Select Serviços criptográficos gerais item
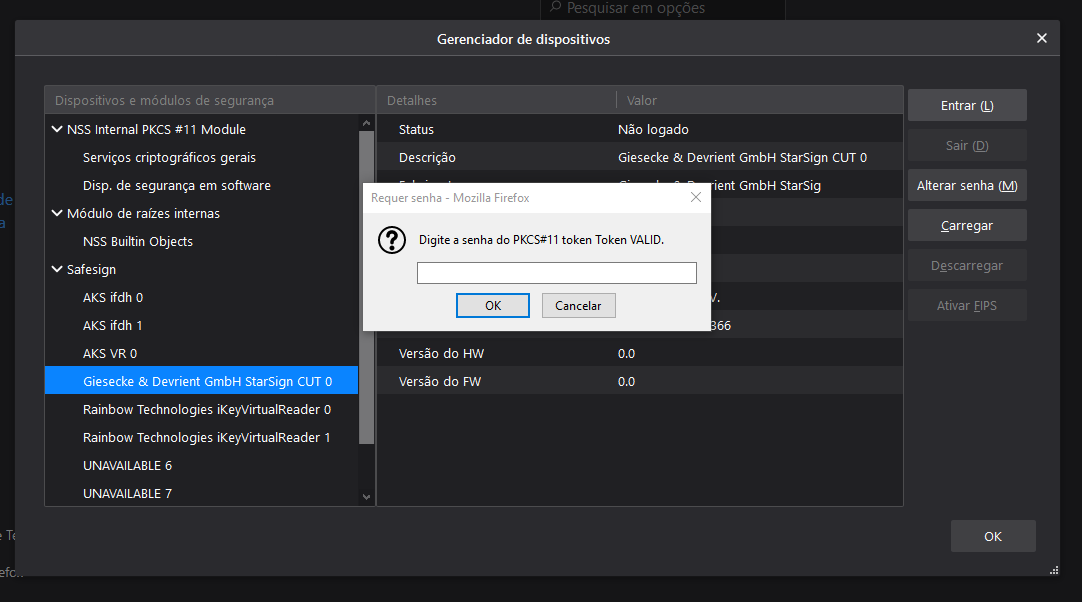The height and width of the screenshot is (602, 1082). coord(169,157)
